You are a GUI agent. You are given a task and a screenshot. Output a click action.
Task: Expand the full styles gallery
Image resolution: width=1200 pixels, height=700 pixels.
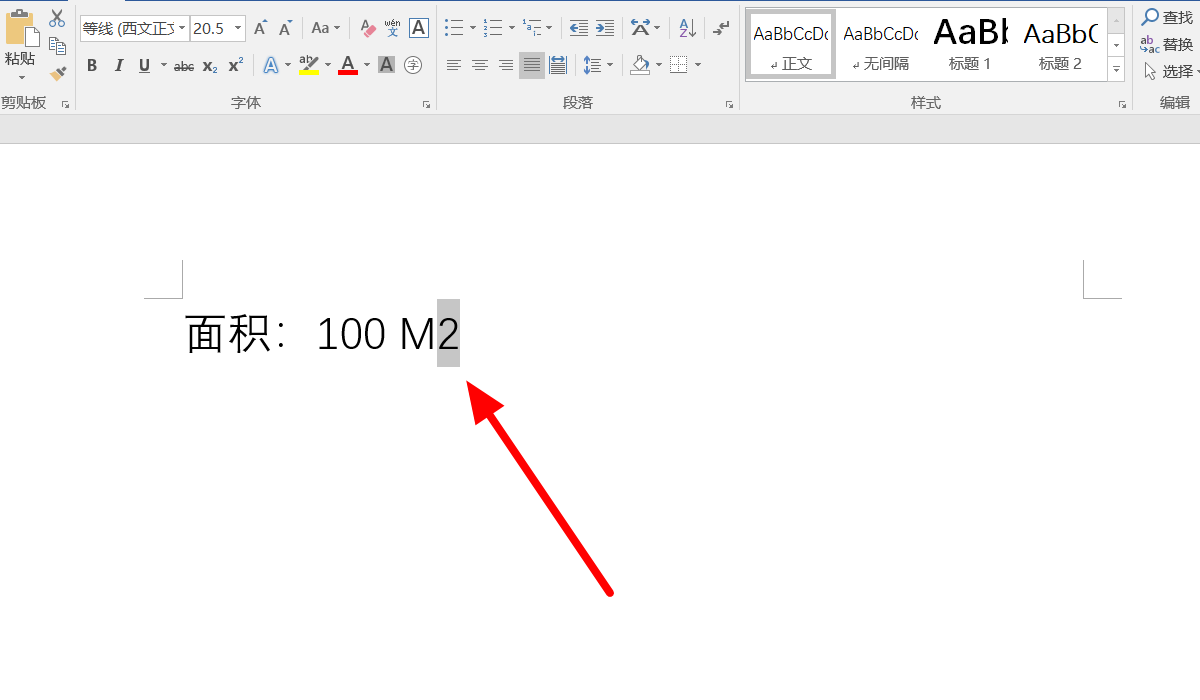coord(1116,71)
